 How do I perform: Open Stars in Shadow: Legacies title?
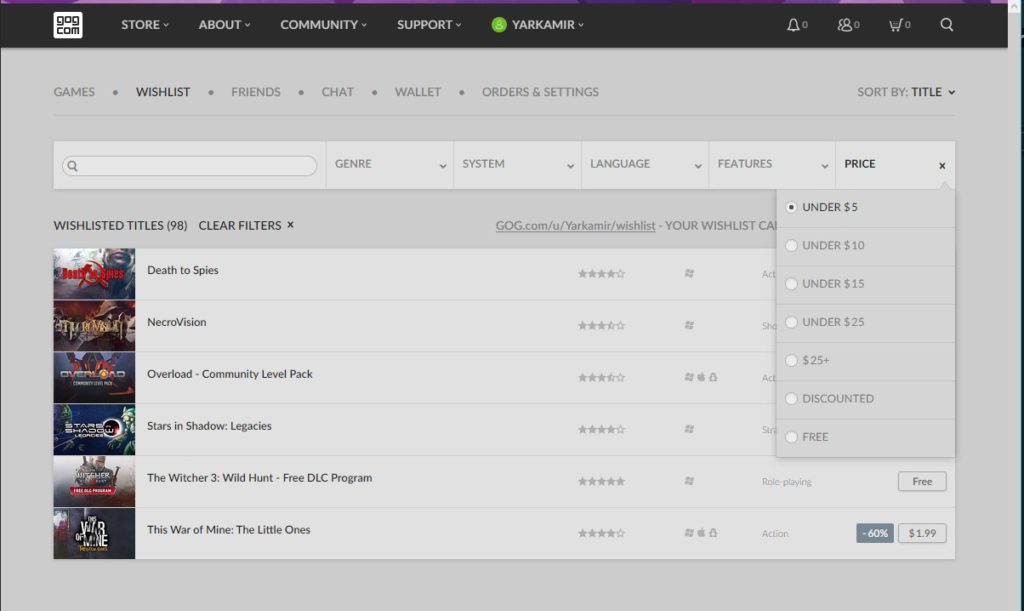click(210, 426)
